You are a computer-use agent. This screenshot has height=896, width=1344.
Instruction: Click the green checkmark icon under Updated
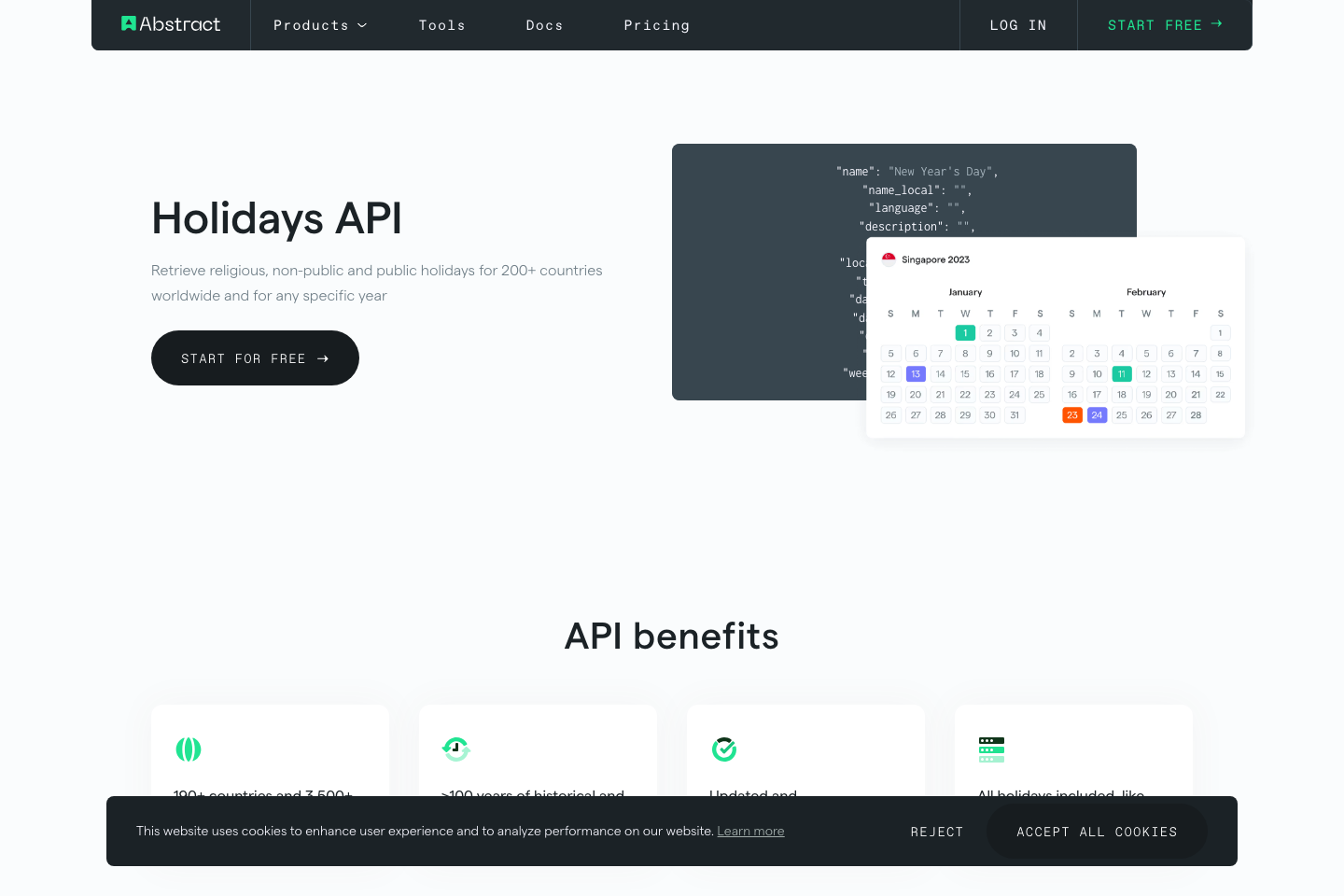[724, 749]
